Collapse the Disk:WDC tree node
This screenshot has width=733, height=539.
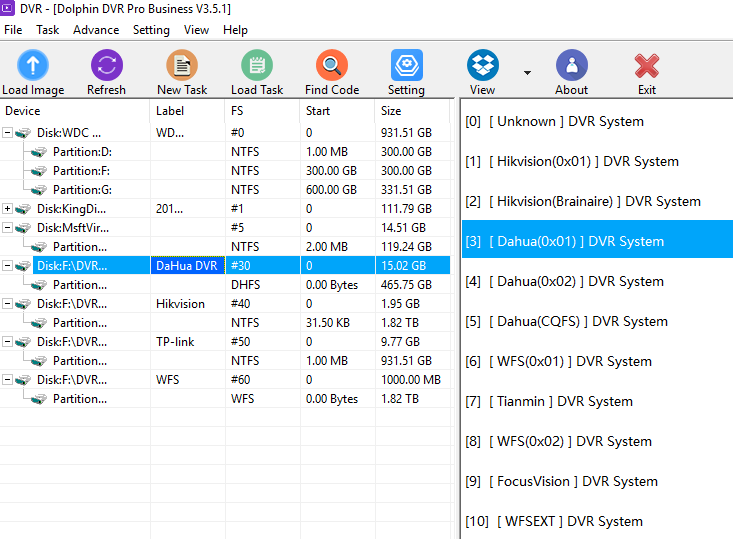(7, 133)
